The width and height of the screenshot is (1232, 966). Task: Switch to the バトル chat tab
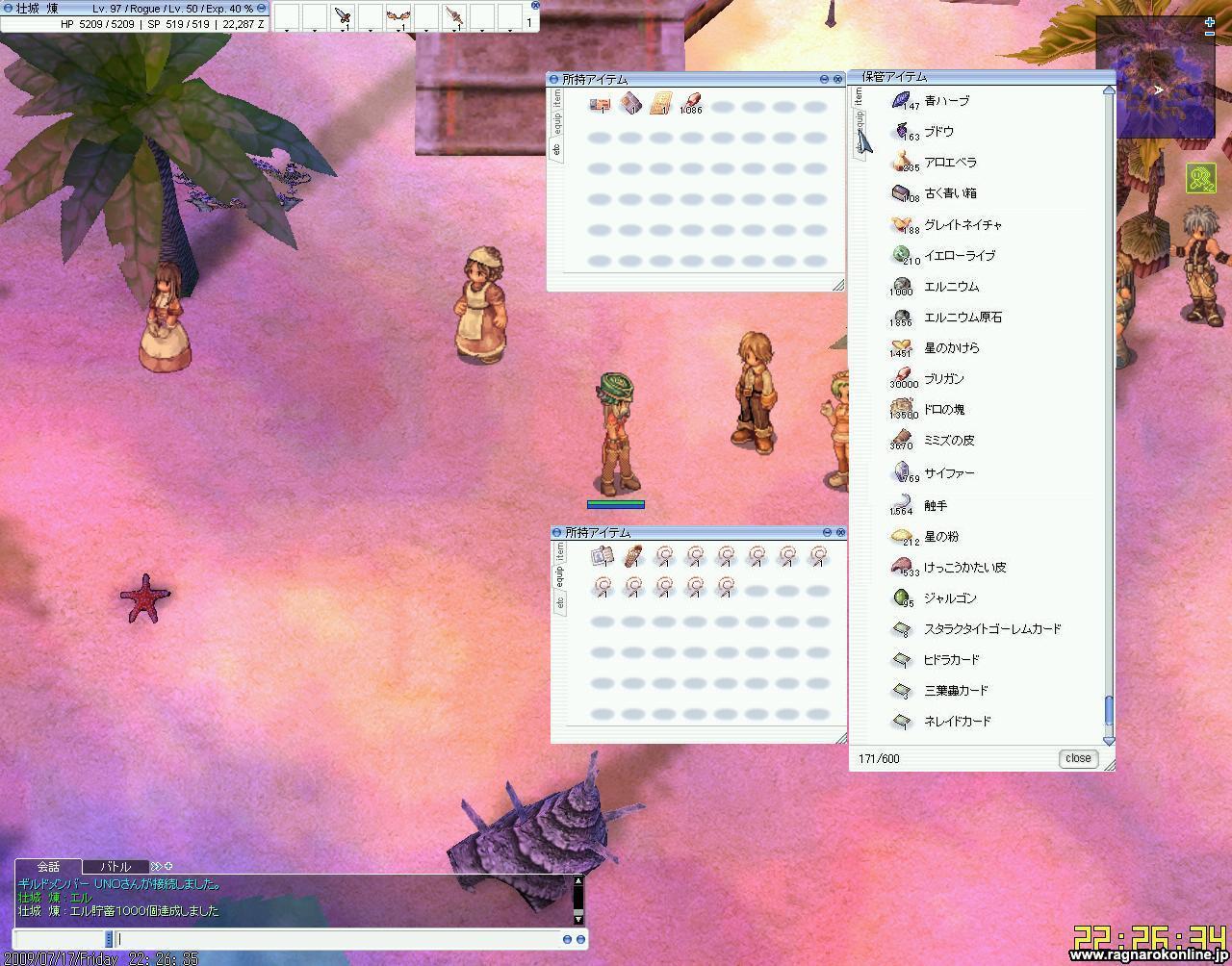pyautogui.click(x=115, y=867)
